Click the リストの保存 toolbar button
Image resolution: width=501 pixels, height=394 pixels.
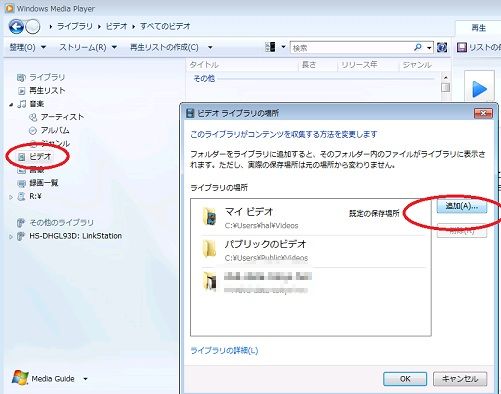click(x=478, y=47)
